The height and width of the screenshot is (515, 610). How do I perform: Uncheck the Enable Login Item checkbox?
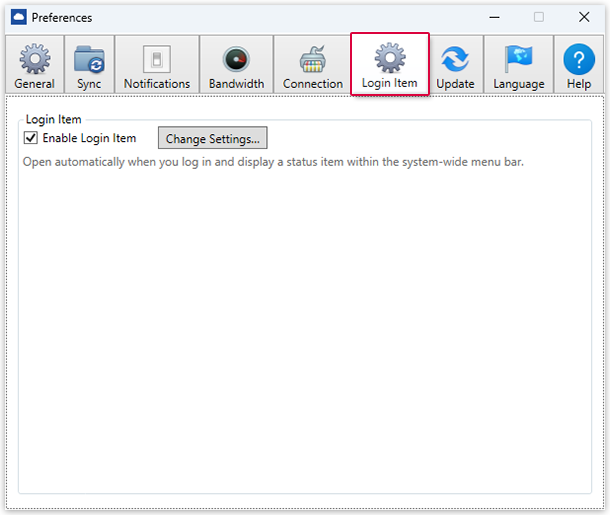31,138
